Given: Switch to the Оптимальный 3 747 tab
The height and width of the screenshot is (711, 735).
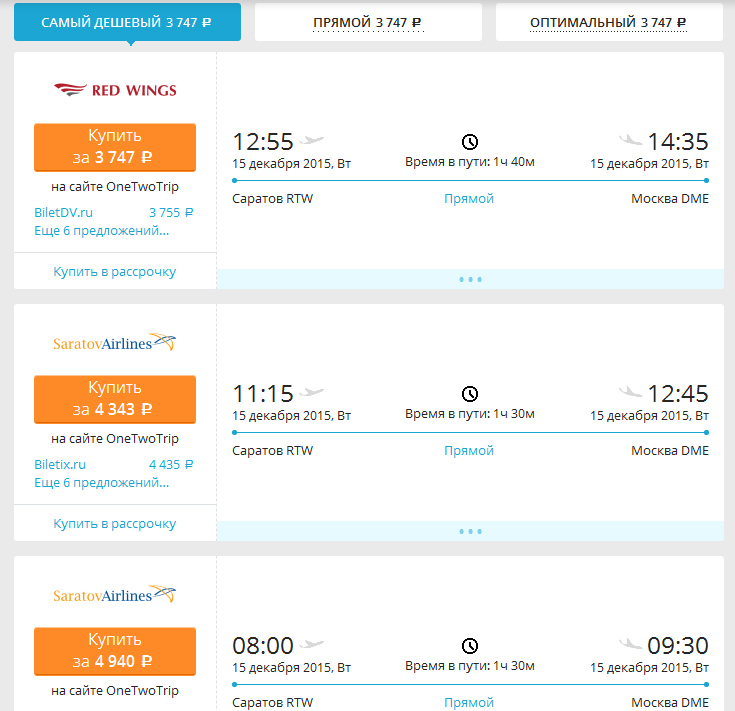Looking at the screenshot, I should pyautogui.click(x=609, y=22).
